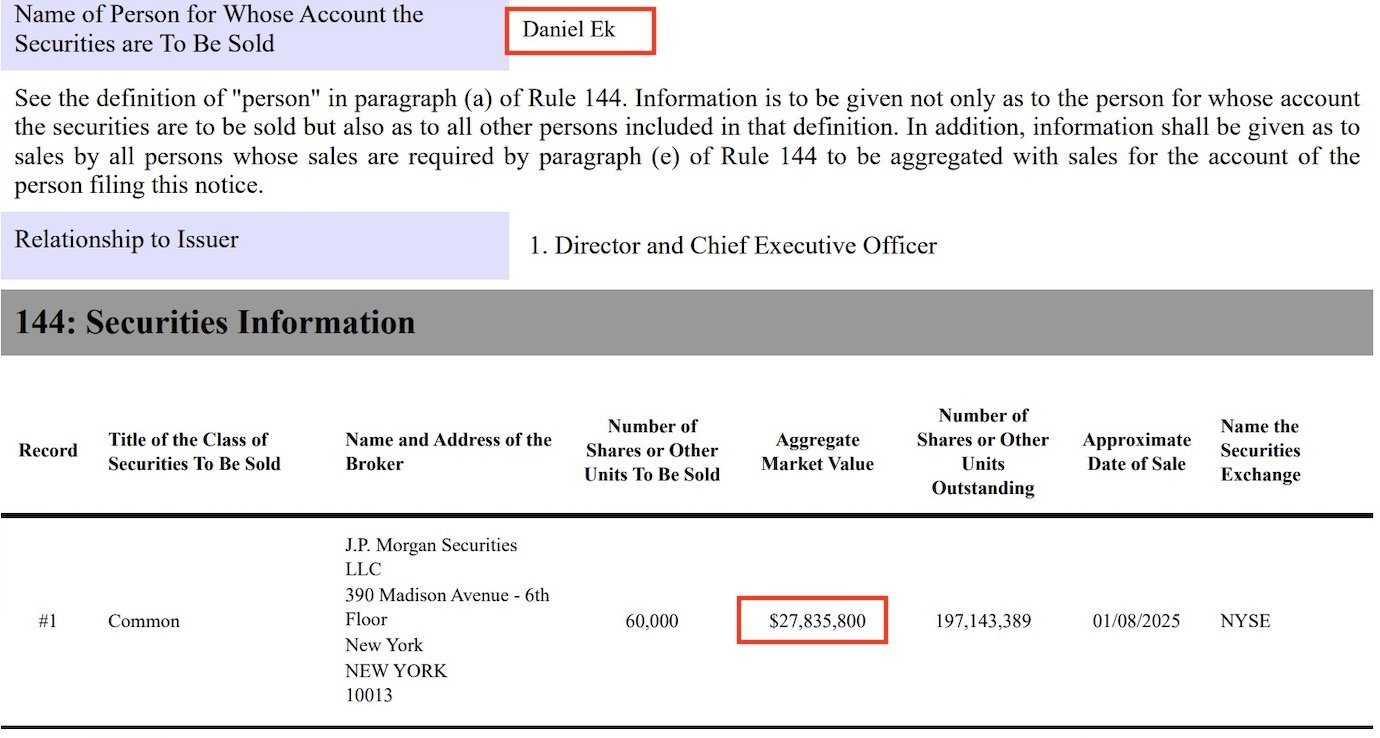Select the 60,000 shares to be sold value
Viewport: 1380px width, 738px height.
pos(652,621)
